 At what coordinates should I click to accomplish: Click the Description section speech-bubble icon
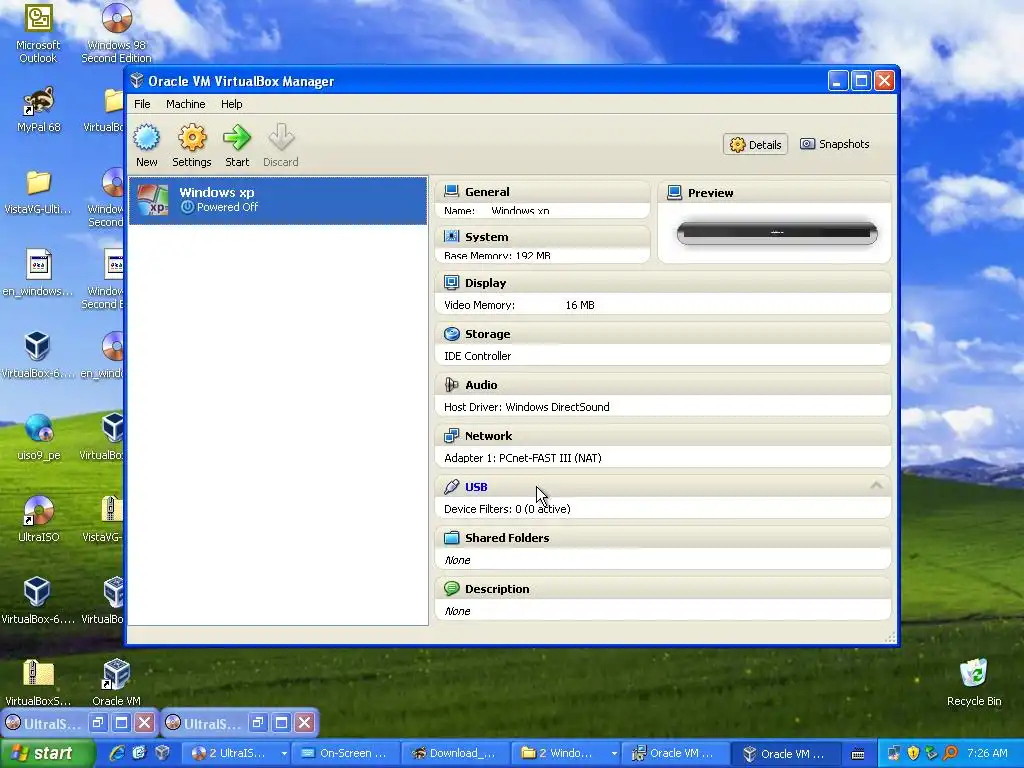[x=451, y=588]
